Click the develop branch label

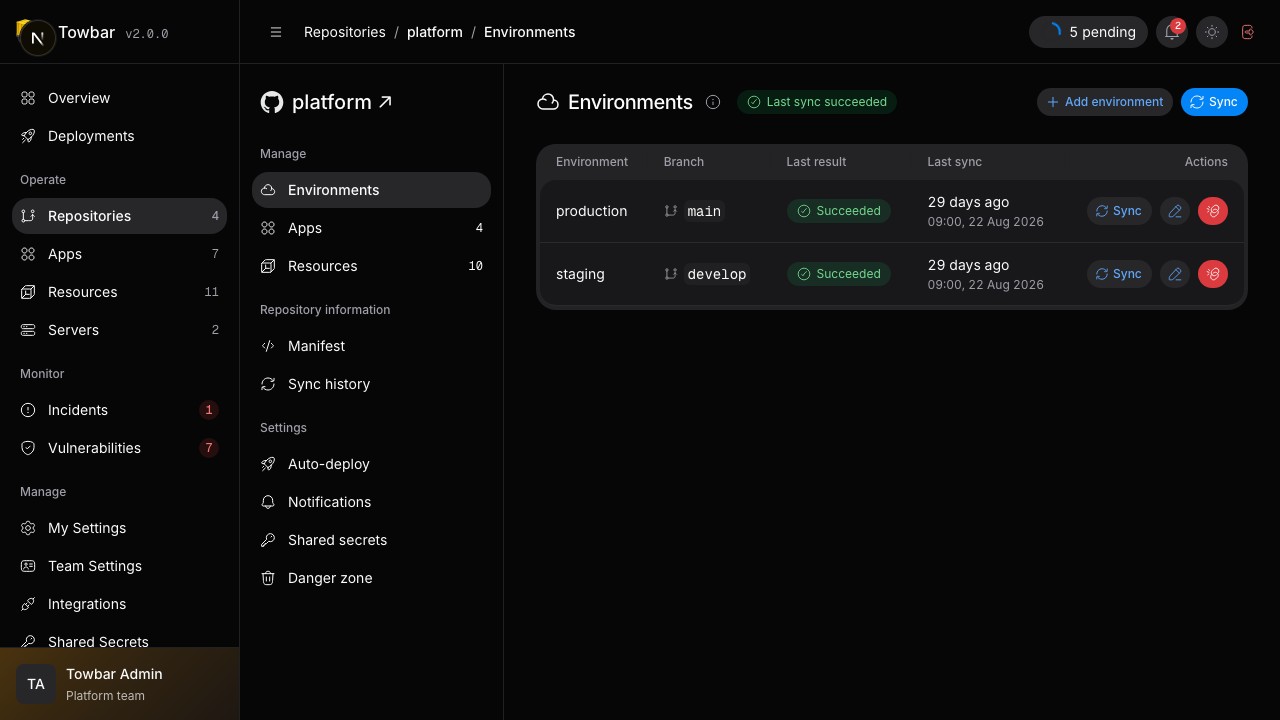(x=717, y=274)
